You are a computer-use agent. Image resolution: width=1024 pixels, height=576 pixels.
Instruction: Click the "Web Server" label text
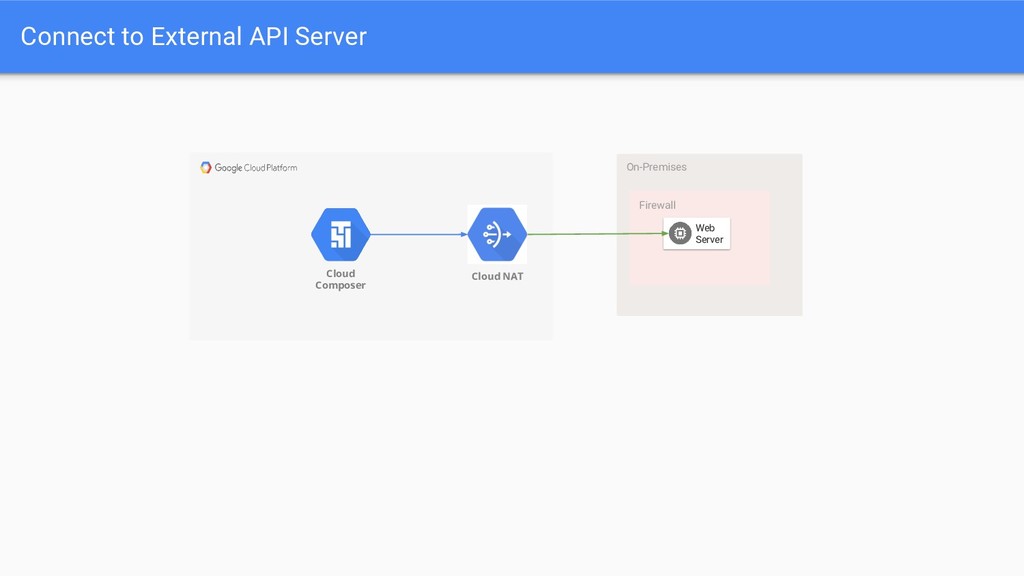pos(709,234)
